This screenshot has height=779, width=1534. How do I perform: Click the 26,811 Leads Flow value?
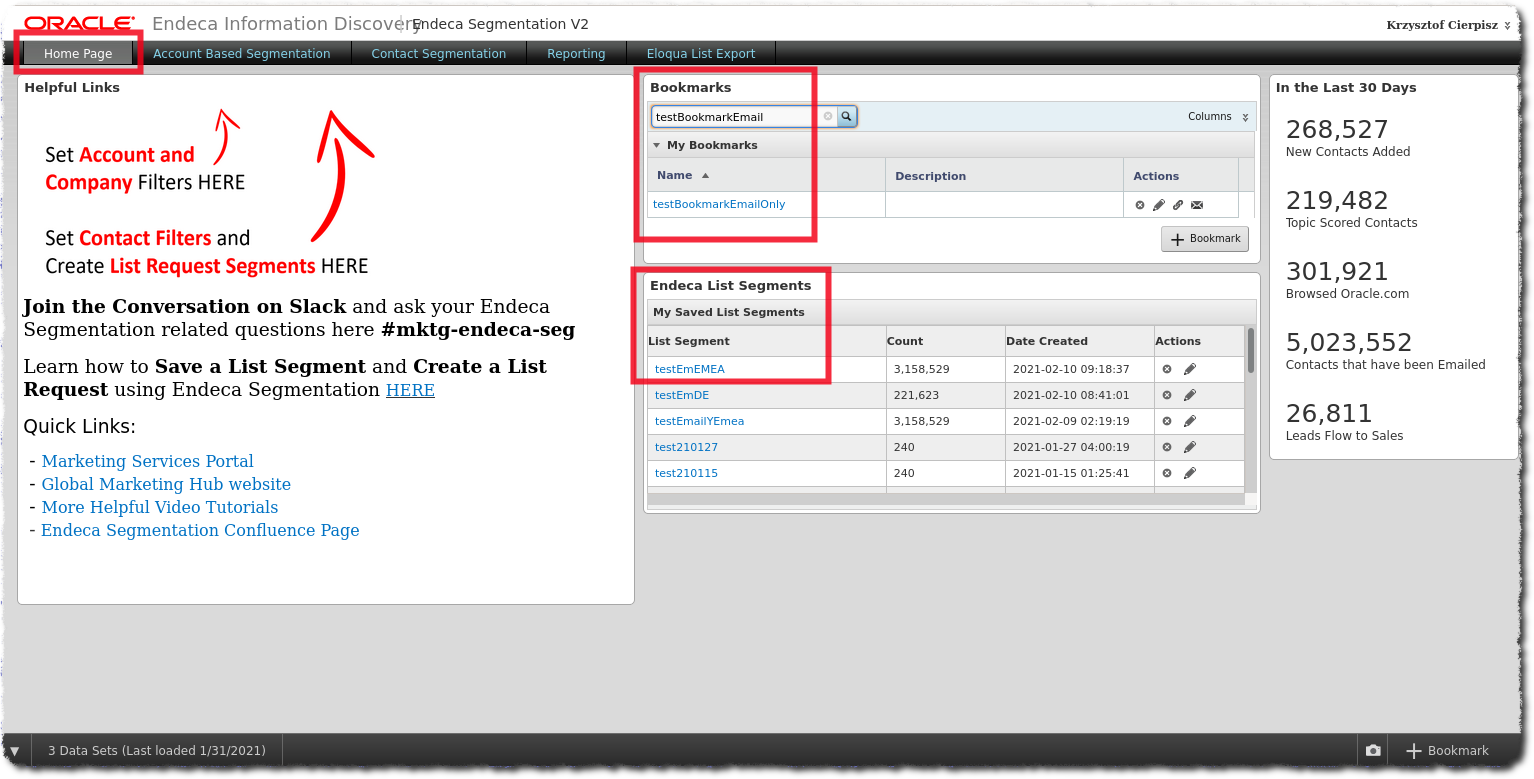(x=1329, y=413)
